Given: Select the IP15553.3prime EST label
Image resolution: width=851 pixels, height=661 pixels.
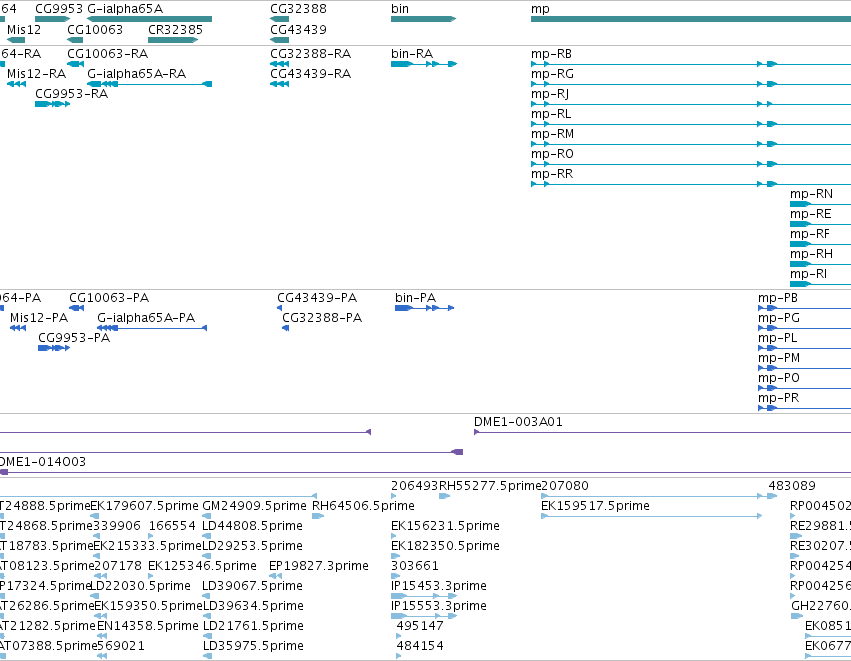Looking at the screenshot, I should coord(439,606).
